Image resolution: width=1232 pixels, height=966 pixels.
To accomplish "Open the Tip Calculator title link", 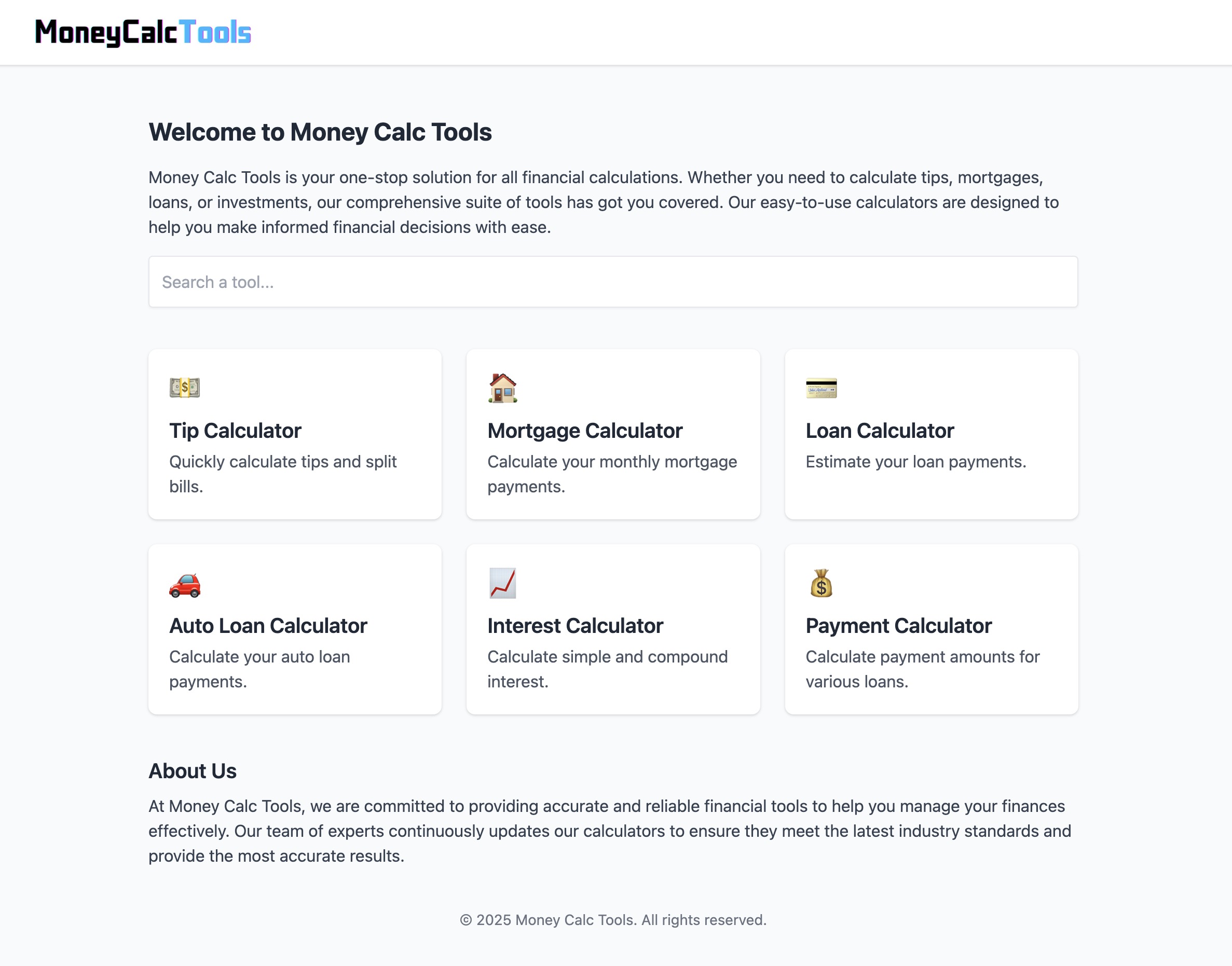I will 235,431.
